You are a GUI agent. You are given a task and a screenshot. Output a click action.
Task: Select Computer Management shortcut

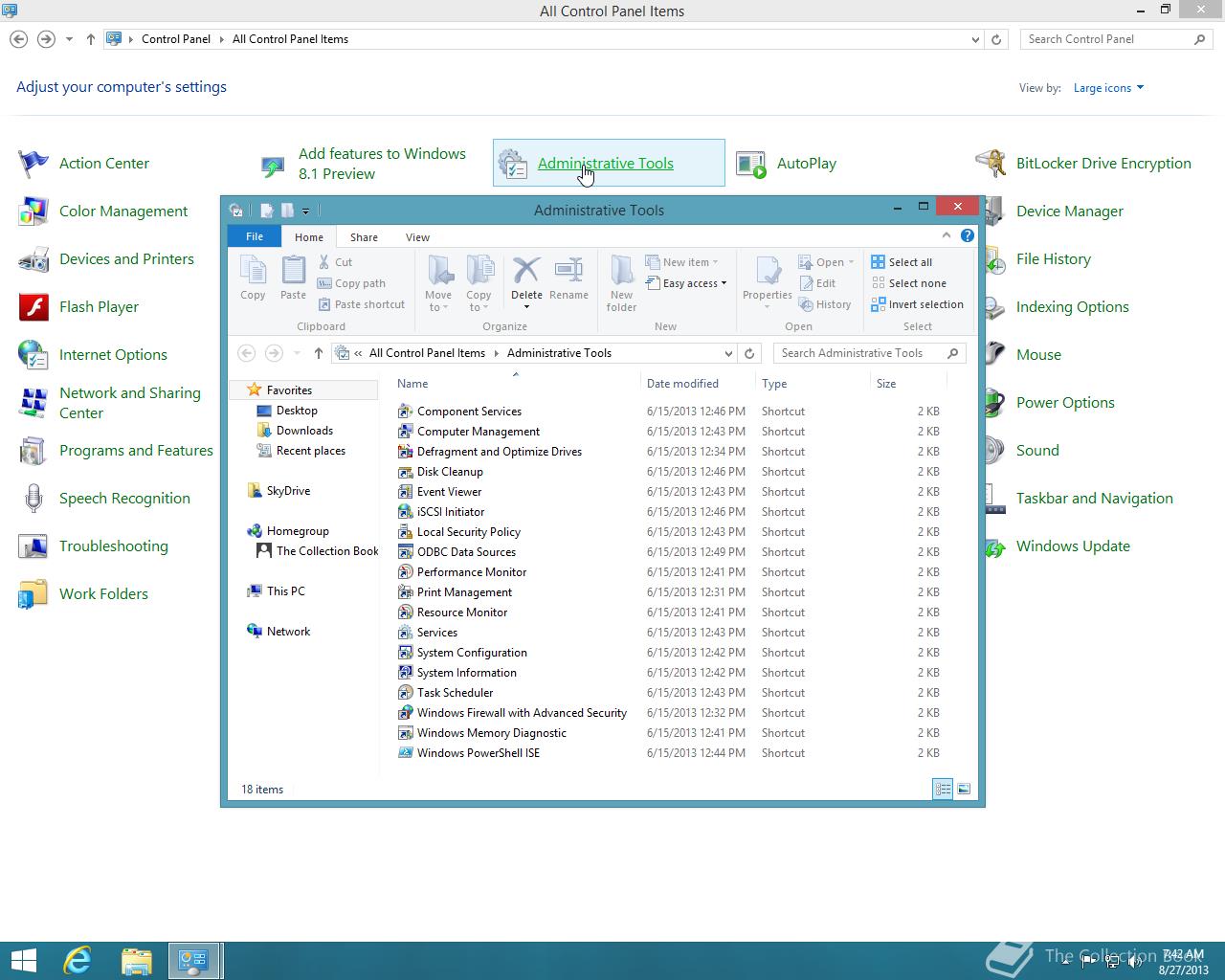(478, 432)
